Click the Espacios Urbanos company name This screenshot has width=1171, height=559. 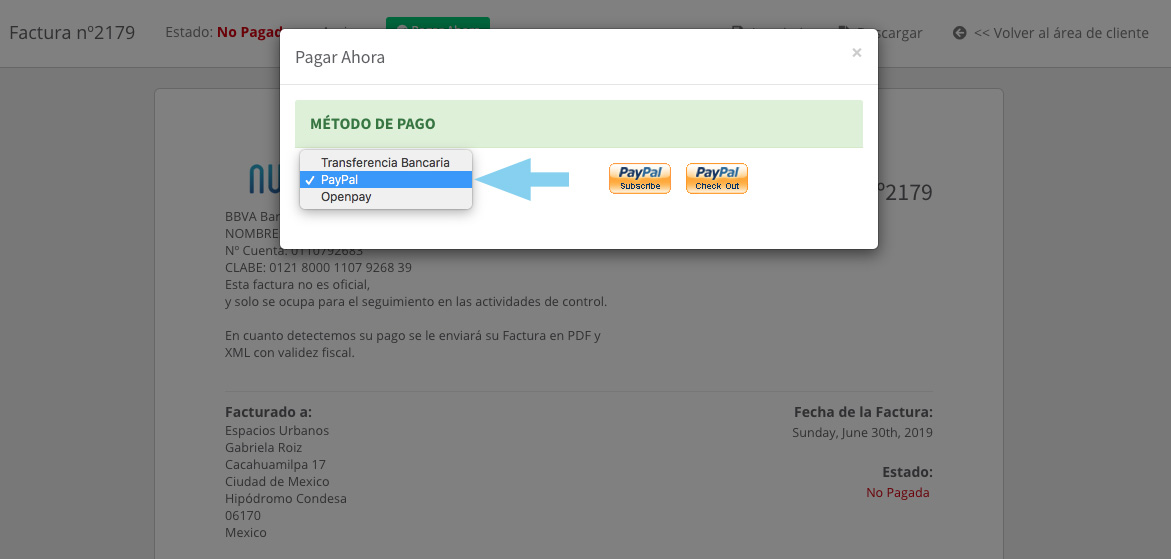click(x=277, y=431)
